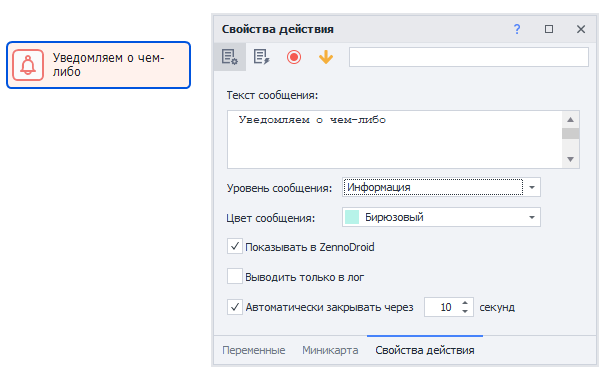Select the Уведомляем о чем-либо action block
Screen dimensions: 599x375
(99, 65)
